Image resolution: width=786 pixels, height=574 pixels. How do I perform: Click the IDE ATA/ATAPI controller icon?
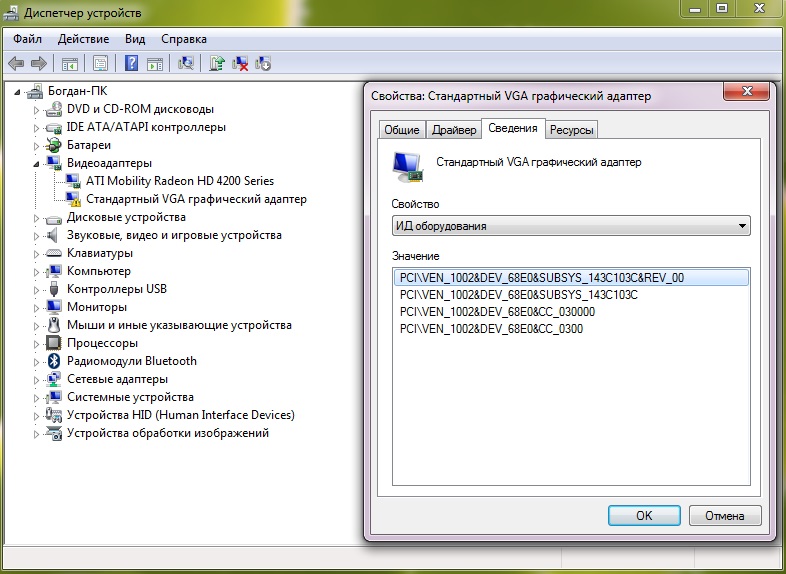(54, 127)
